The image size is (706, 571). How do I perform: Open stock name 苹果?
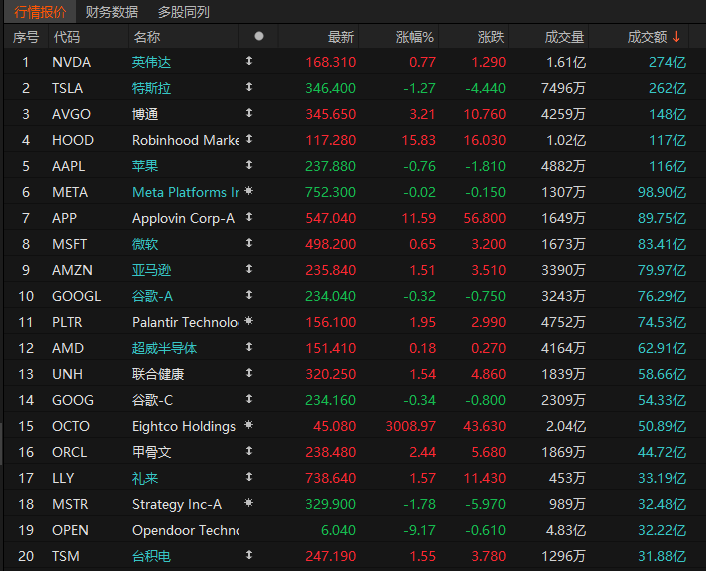pyautogui.click(x=145, y=166)
